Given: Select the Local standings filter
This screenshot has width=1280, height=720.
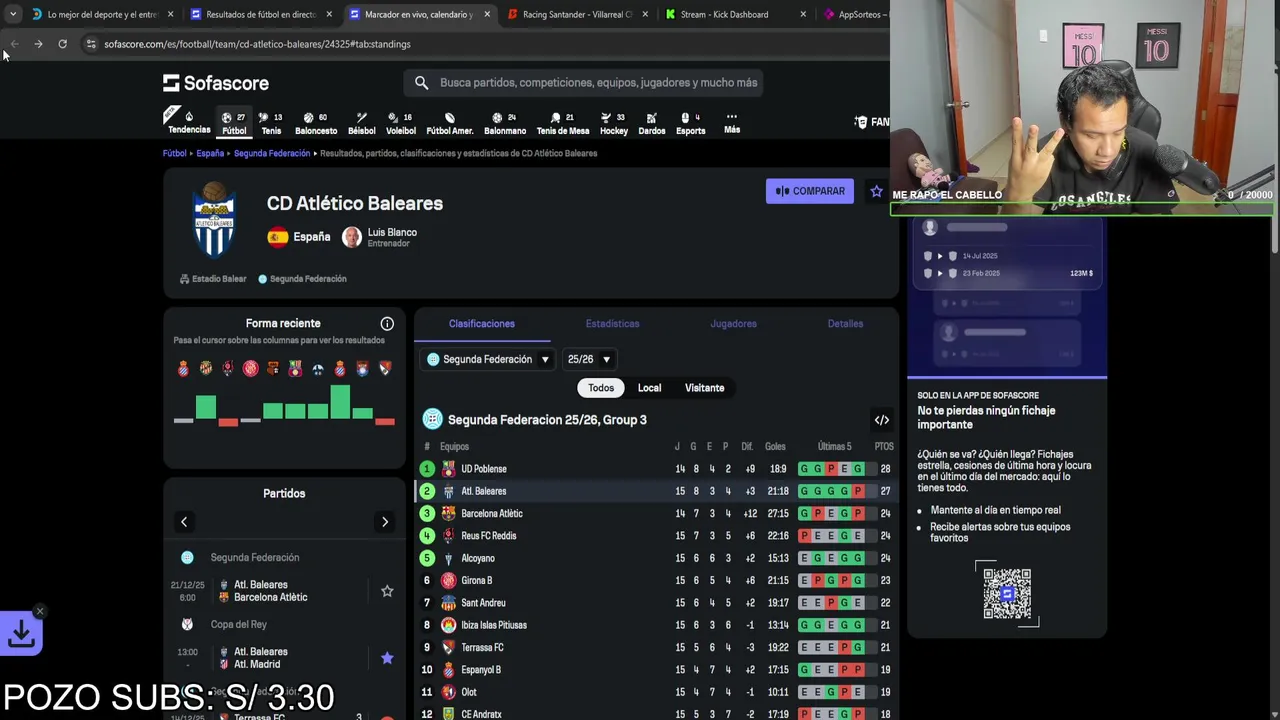Looking at the screenshot, I should coord(649,388).
